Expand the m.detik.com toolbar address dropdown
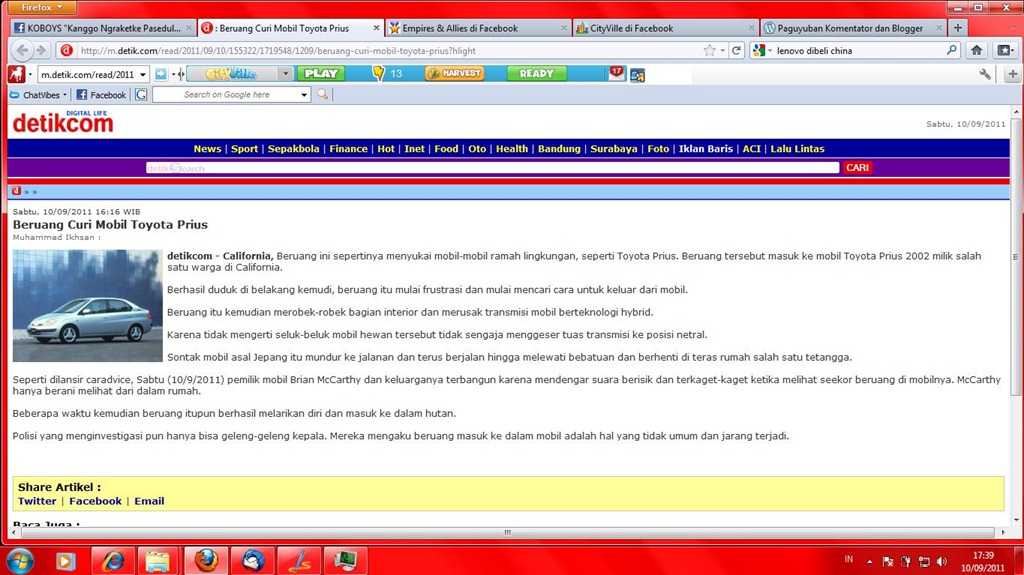 pos(143,74)
